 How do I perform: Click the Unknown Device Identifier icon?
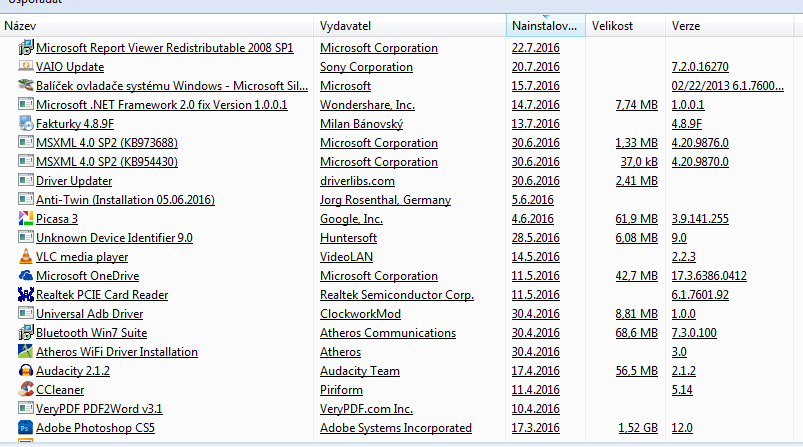click(x=26, y=237)
